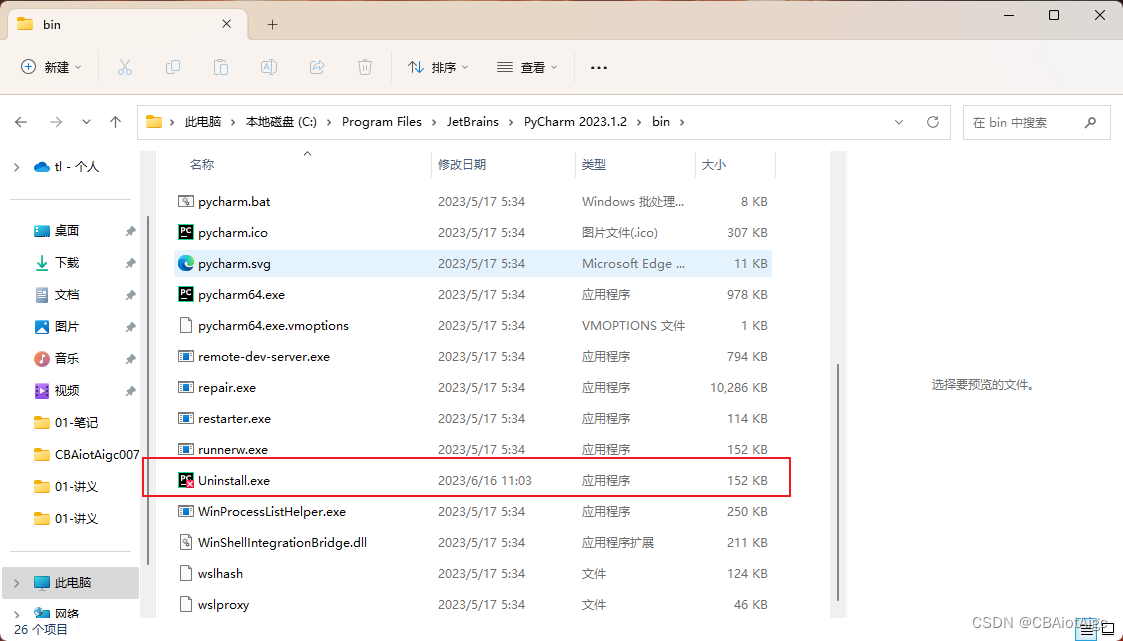
Task: Click the Cut scissors icon
Action: pos(125,67)
